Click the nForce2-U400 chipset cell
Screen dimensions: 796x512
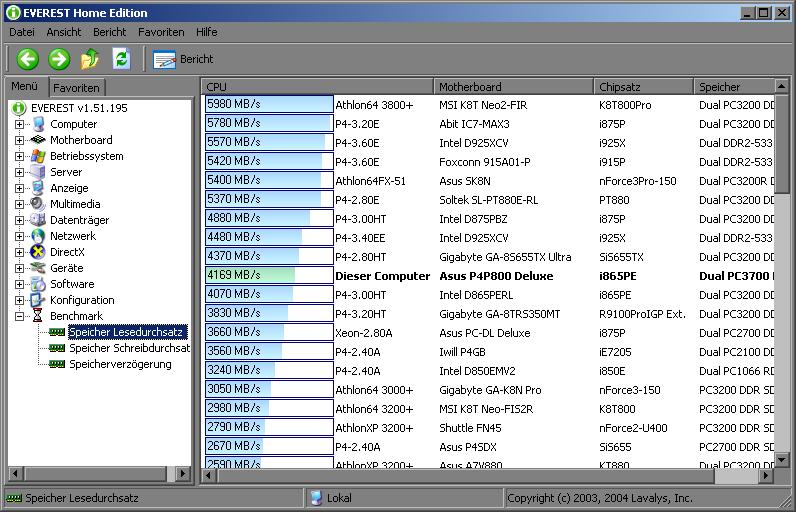633,428
